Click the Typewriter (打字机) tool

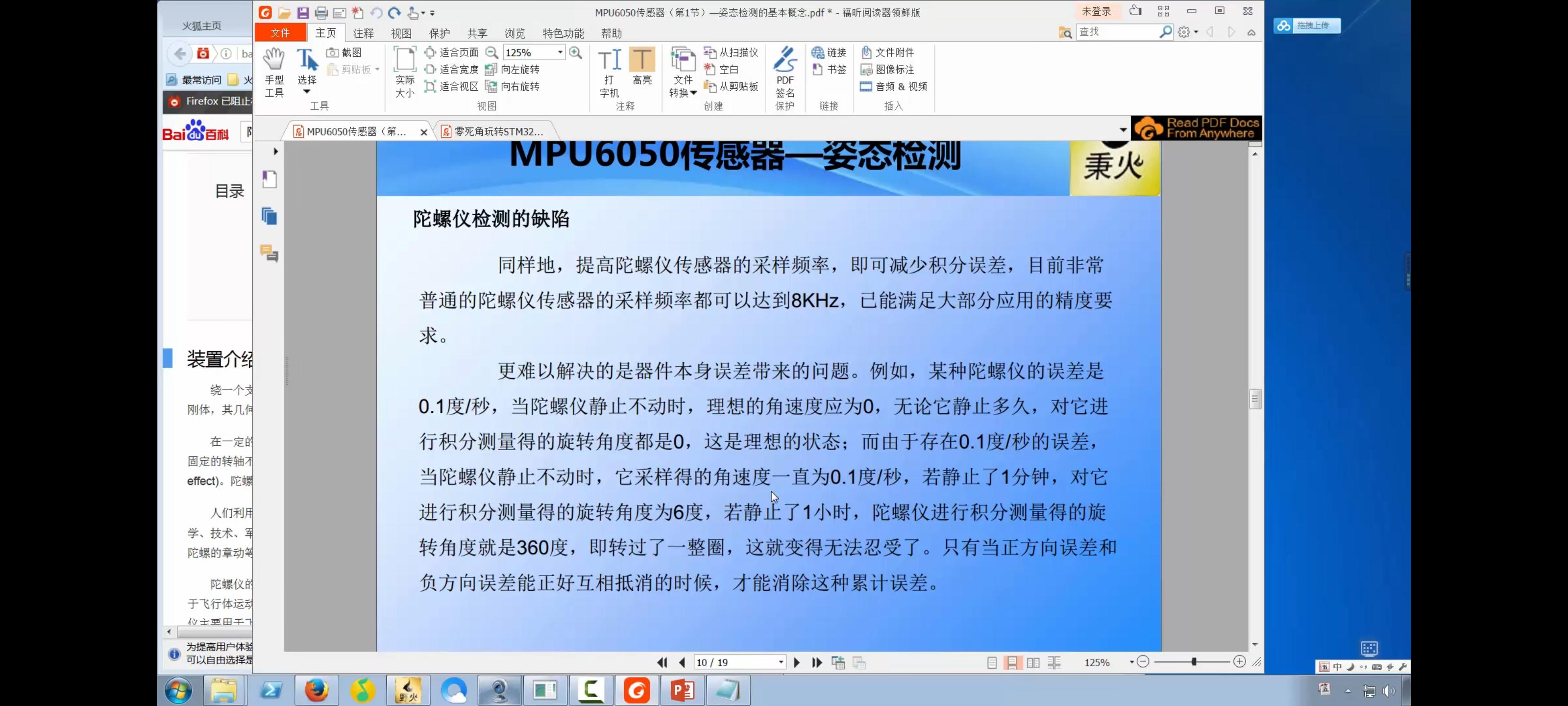[609, 72]
